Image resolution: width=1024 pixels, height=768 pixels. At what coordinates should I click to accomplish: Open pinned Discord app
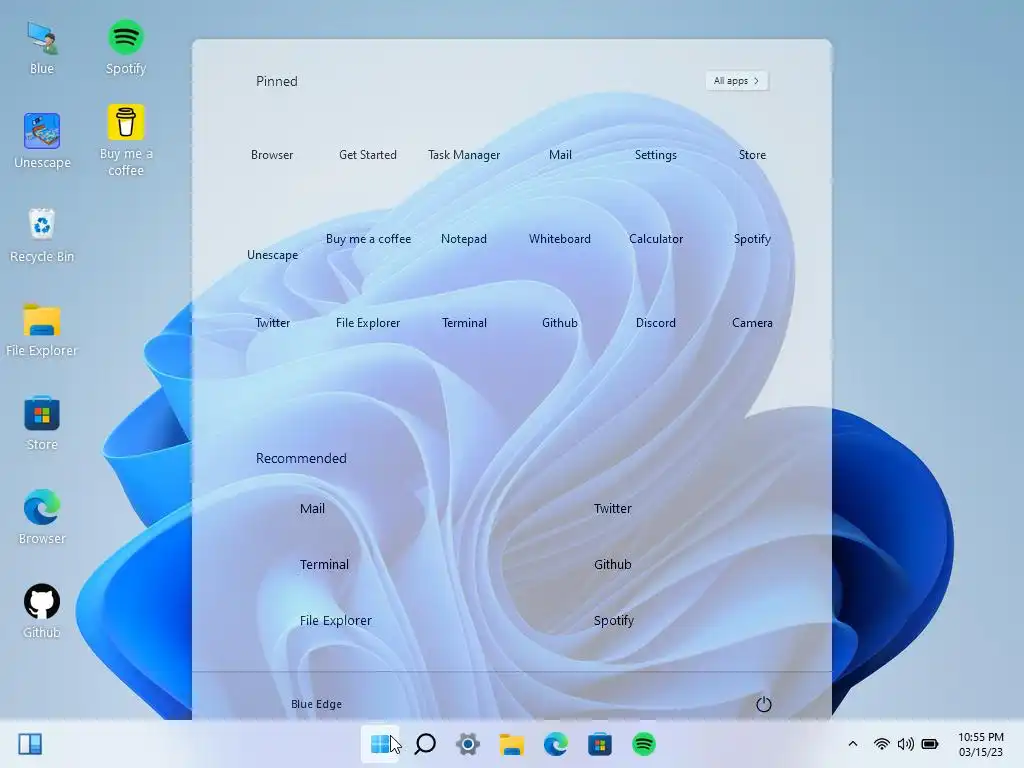pyautogui.click(x=656, y=323)
